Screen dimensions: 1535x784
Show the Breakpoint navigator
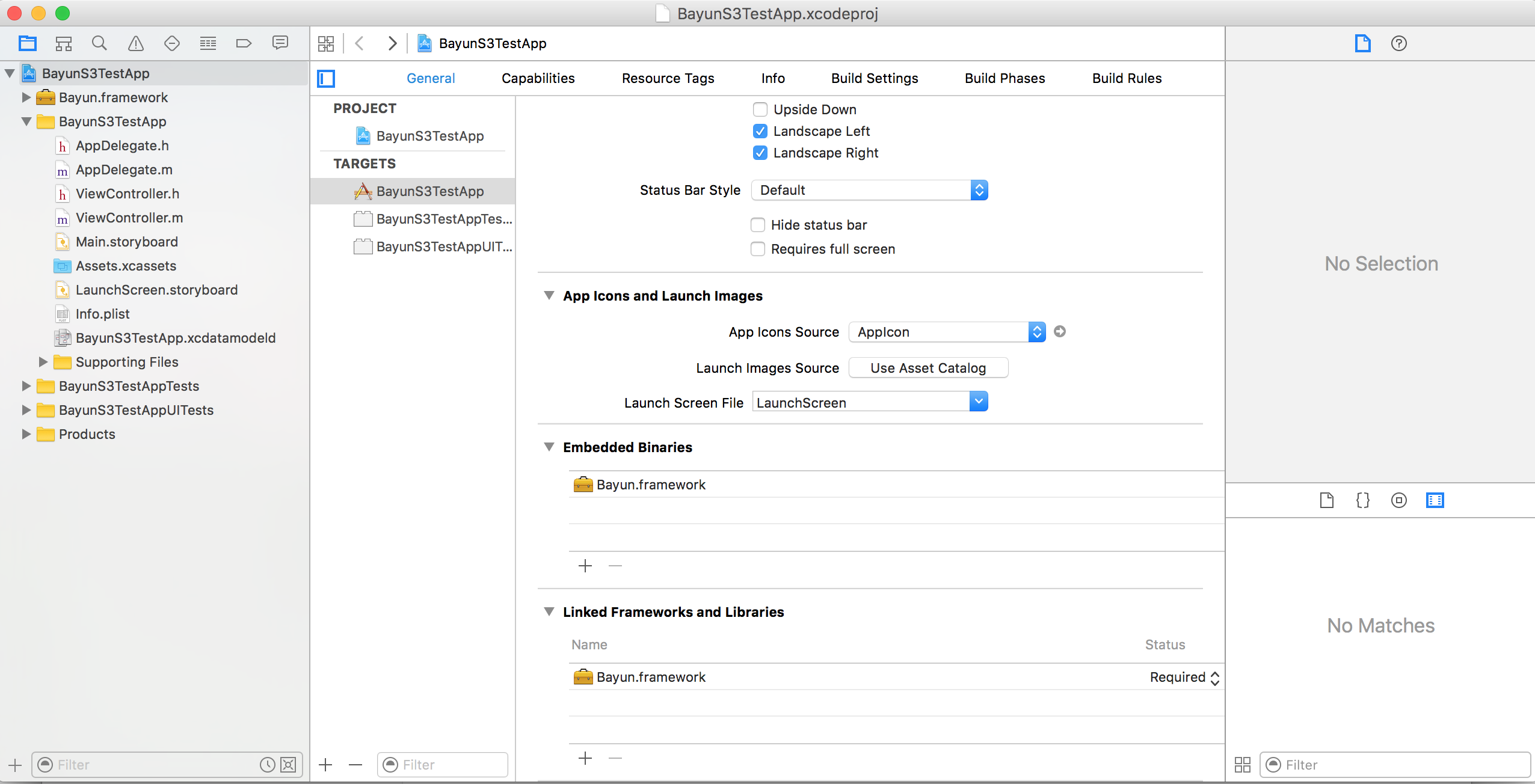[x=244, y=43]
